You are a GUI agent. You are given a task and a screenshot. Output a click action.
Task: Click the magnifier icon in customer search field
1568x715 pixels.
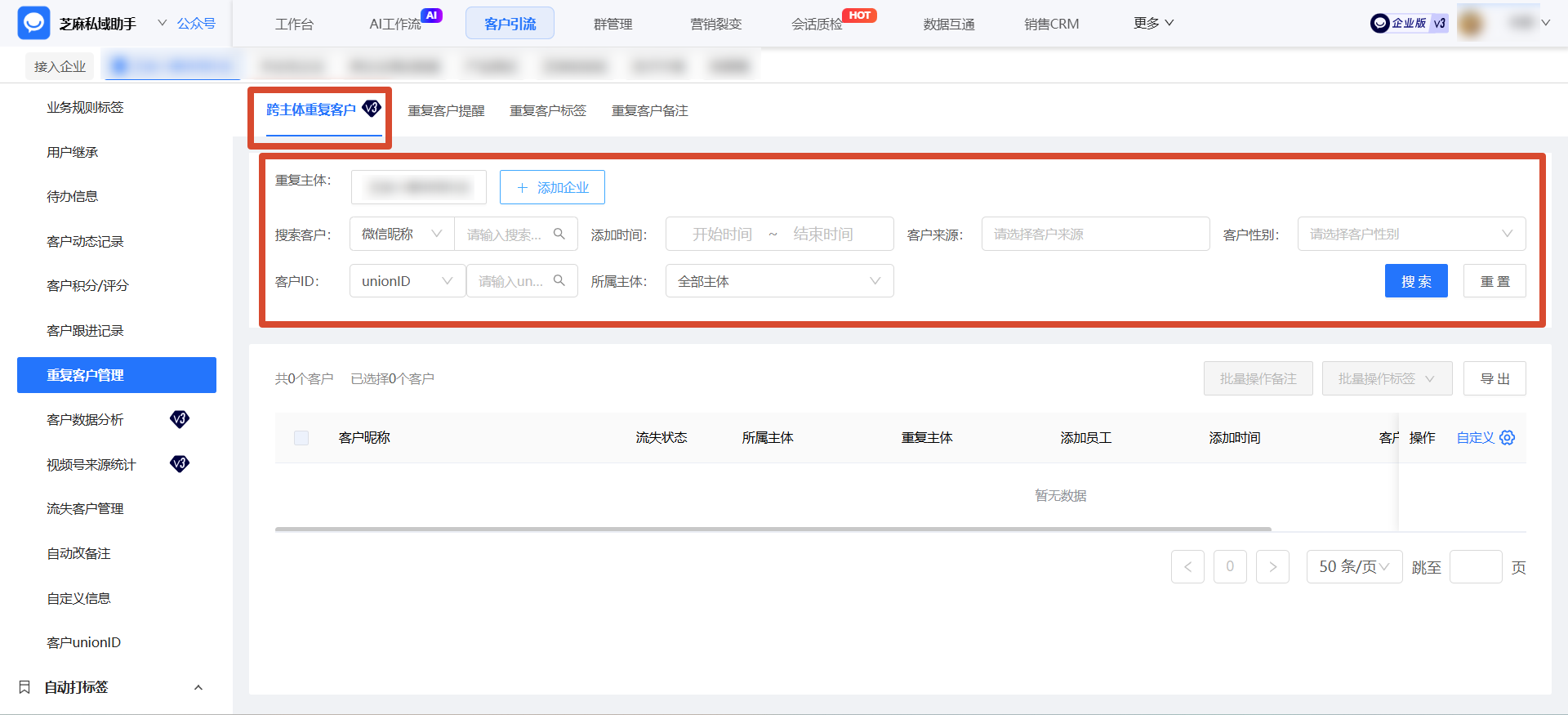(559, 234)
